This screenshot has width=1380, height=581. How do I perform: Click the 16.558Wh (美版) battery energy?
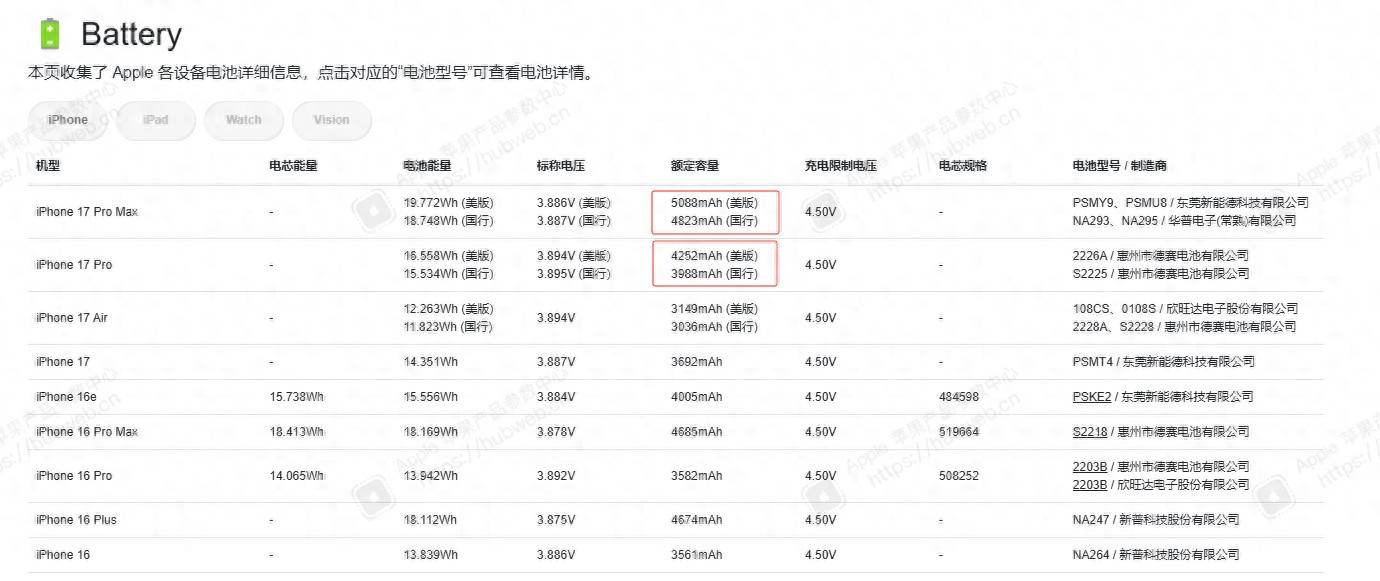click(448, 256)
